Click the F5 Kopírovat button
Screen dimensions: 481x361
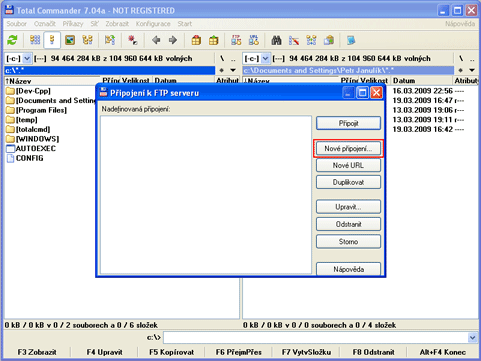pos(172,352)
